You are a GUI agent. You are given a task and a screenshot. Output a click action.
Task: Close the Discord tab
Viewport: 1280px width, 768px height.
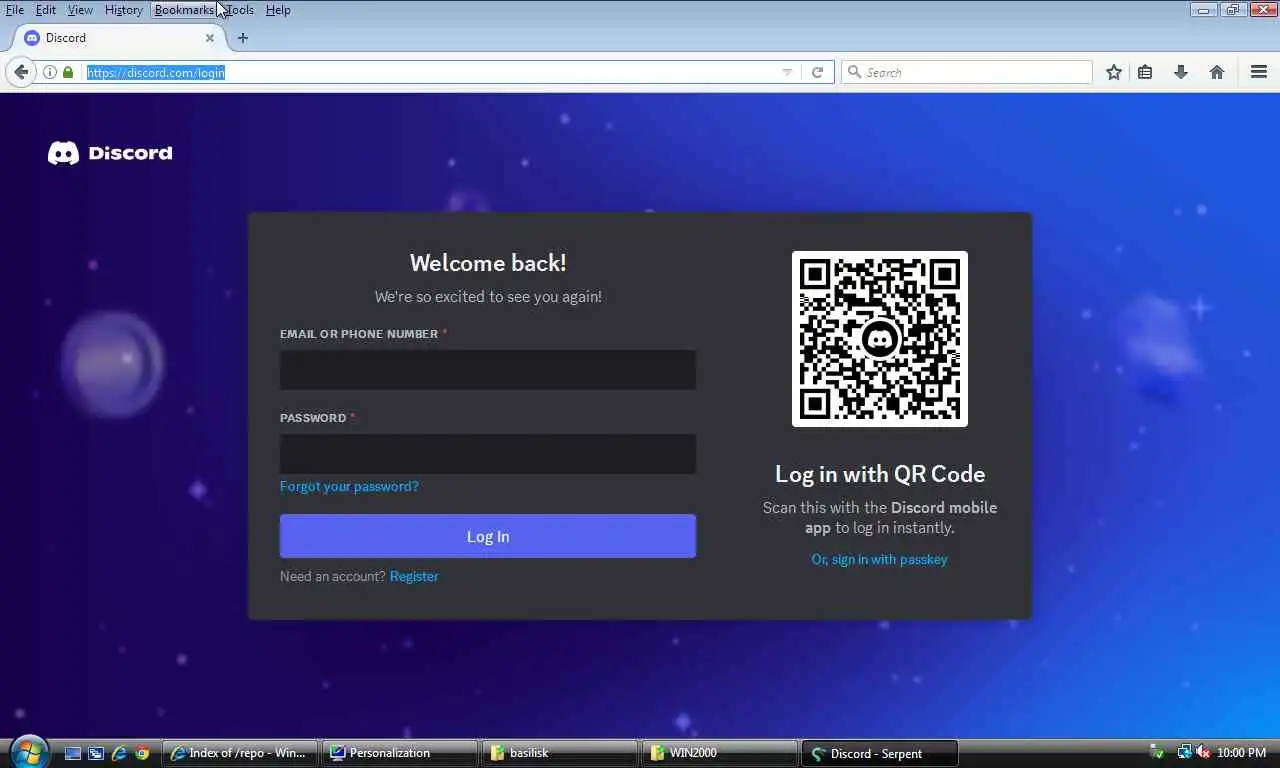[x=210, y=38]
